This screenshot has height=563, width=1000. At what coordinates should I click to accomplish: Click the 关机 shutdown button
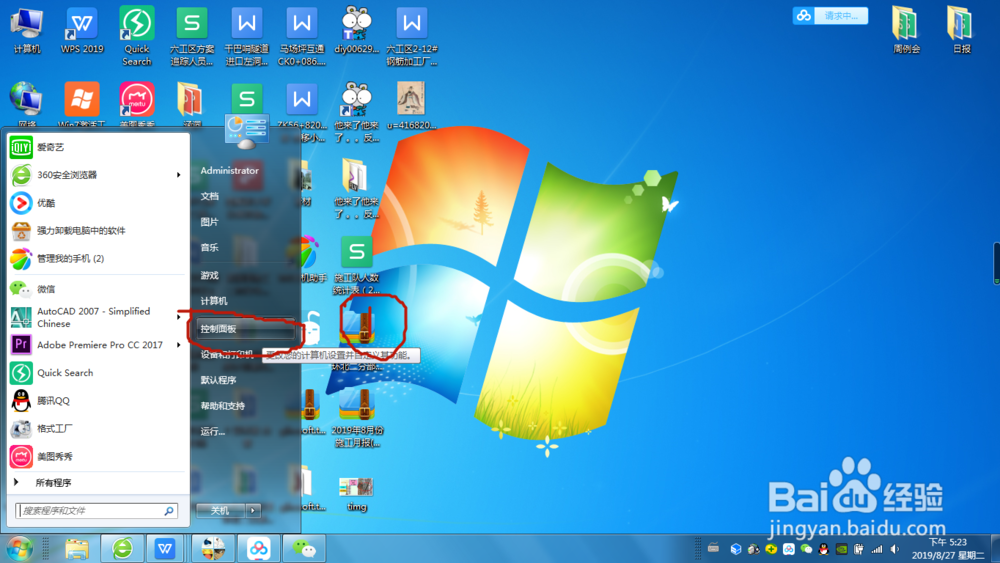point(221,510)
